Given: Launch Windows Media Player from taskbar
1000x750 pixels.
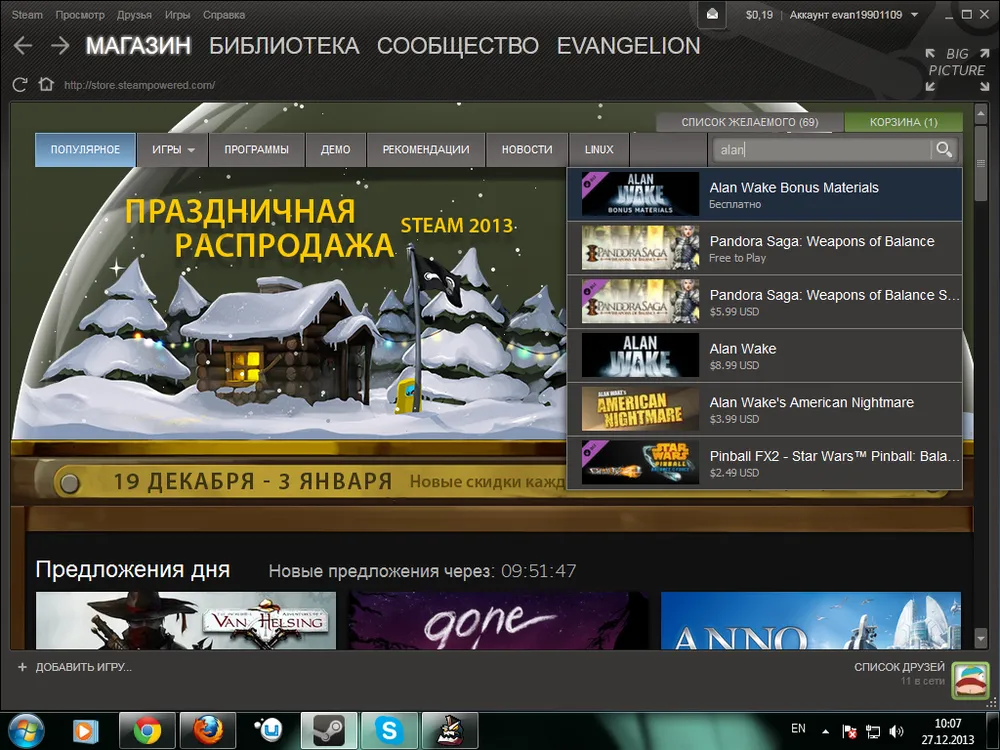Looking at the screenshot, I should pyautogui.click(x=85, y=731).
